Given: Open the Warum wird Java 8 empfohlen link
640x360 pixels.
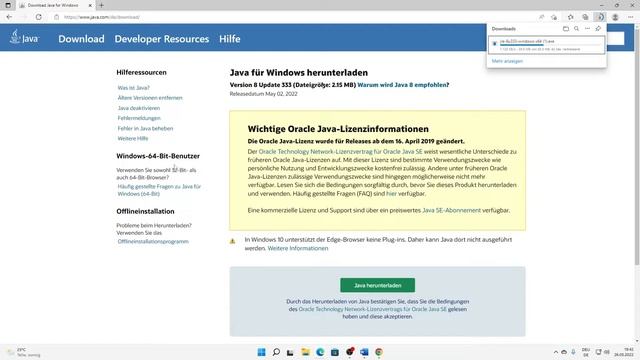Looking at the screenshot, I should point(403,85).
